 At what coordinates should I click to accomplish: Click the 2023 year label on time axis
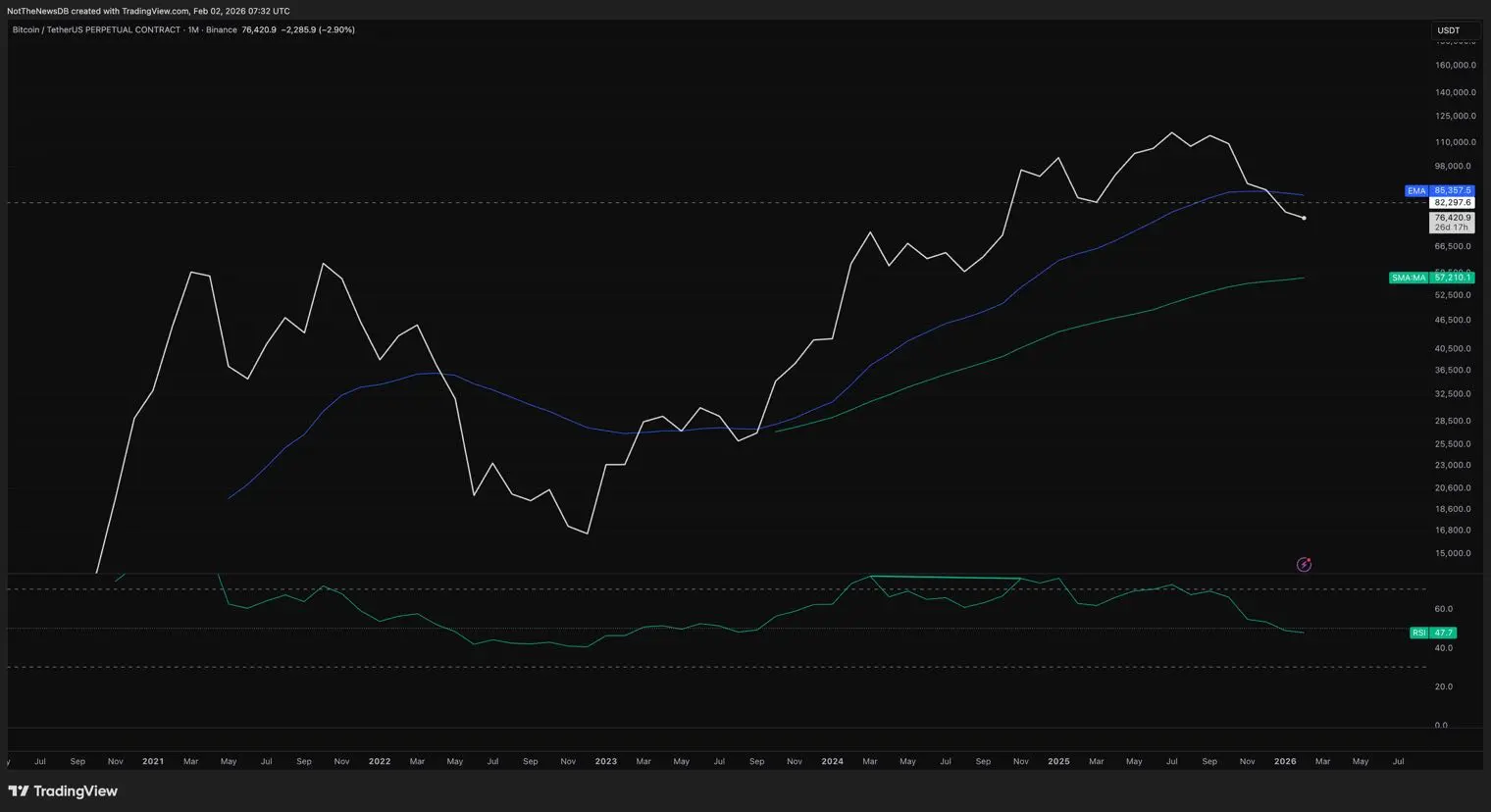(606, 762)
